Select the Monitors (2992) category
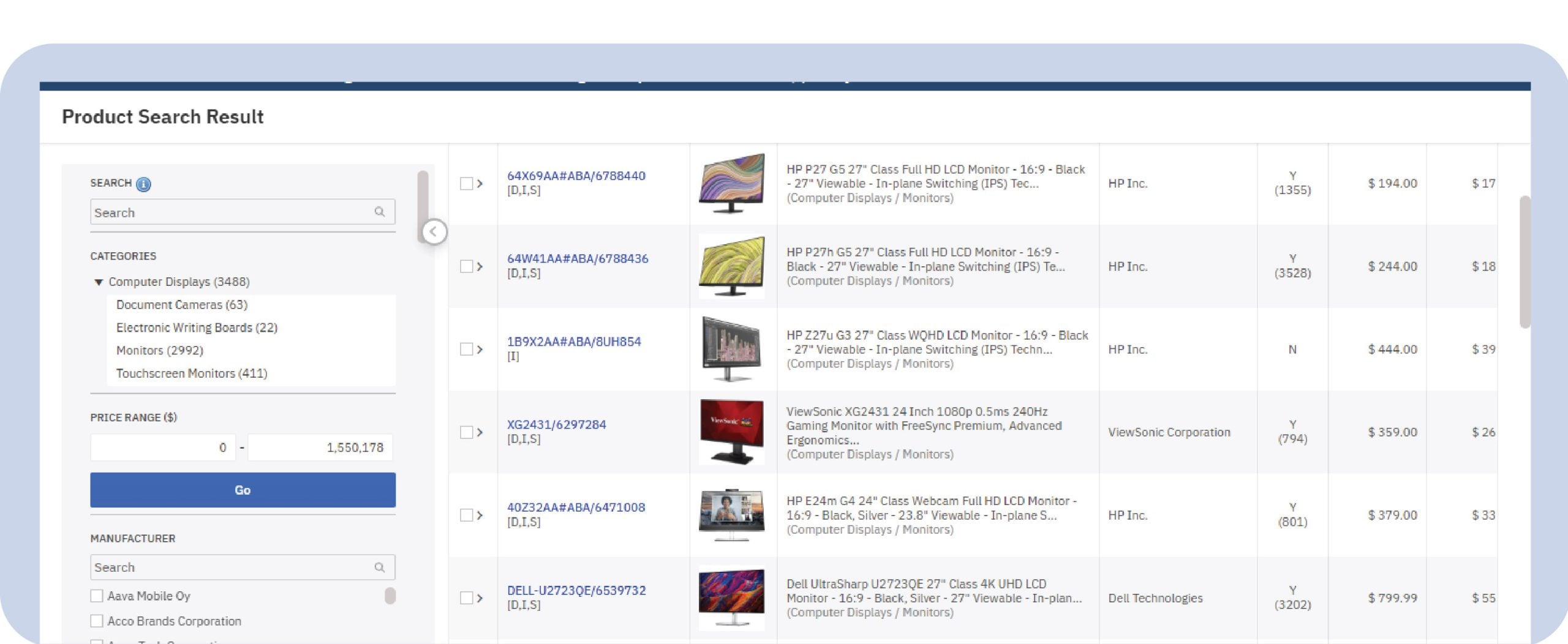The width and height of the screenshot is (1568, 644). tap(161, 350)
